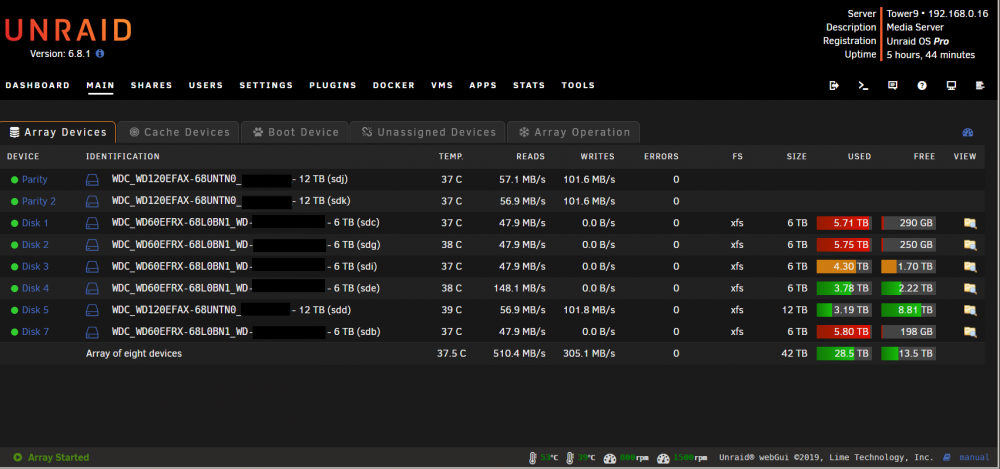This screenshot has height=469, width=1000.
Task: Open the Disk 1 device link
Action: pos(35,223)
